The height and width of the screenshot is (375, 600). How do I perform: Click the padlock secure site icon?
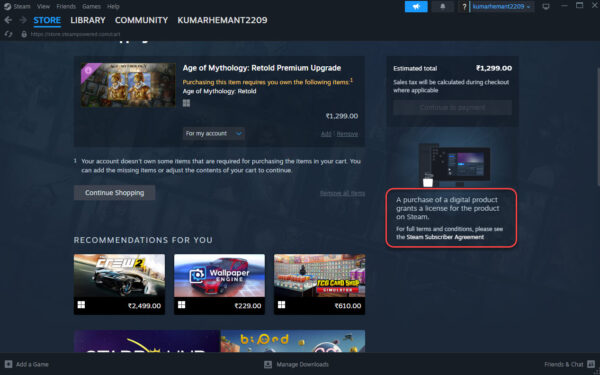tap(24, 34)
